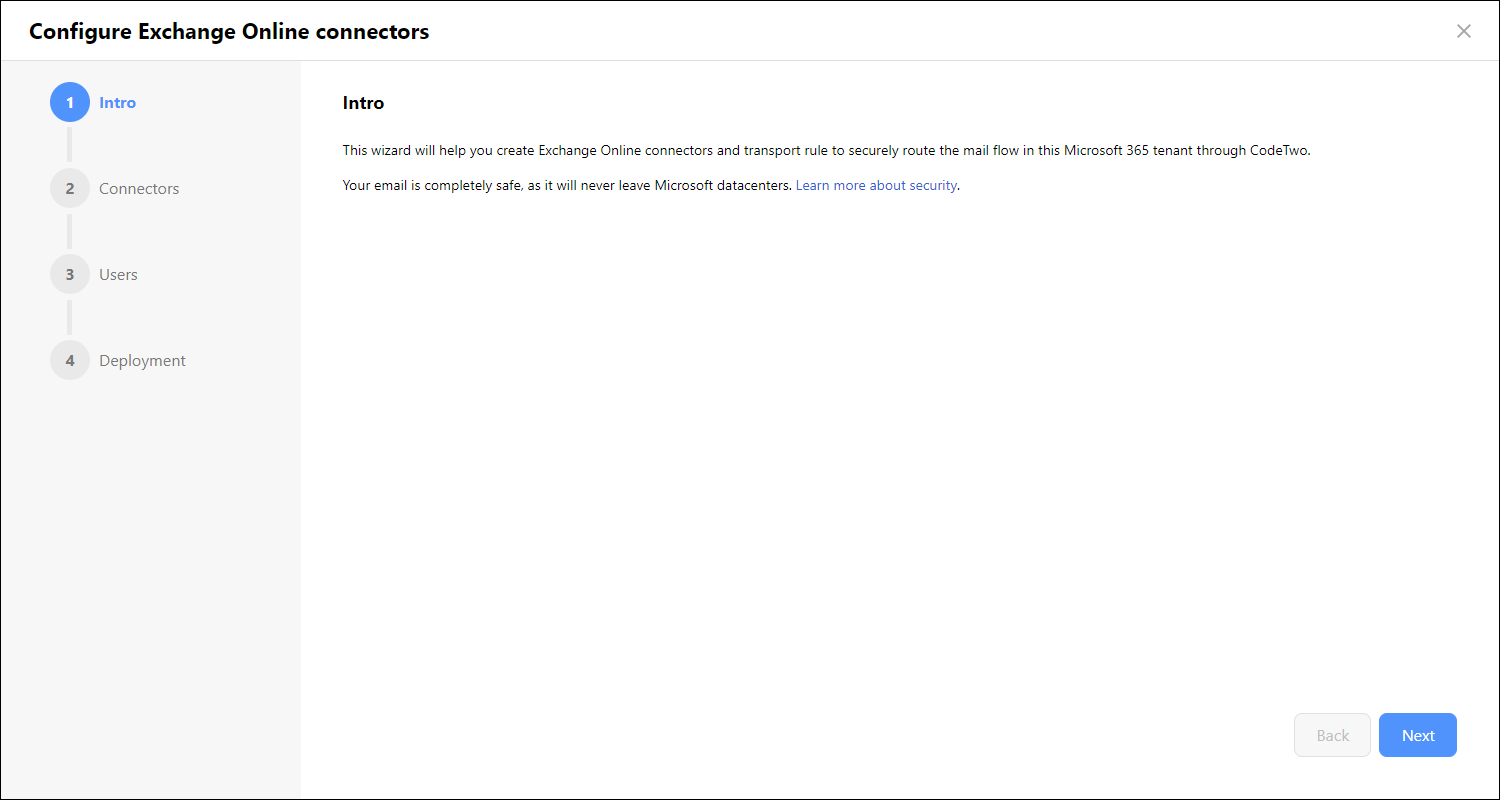Screen dimensions: 1500x800
Task: Select step 1 circle icon
Action: (70, 102)
